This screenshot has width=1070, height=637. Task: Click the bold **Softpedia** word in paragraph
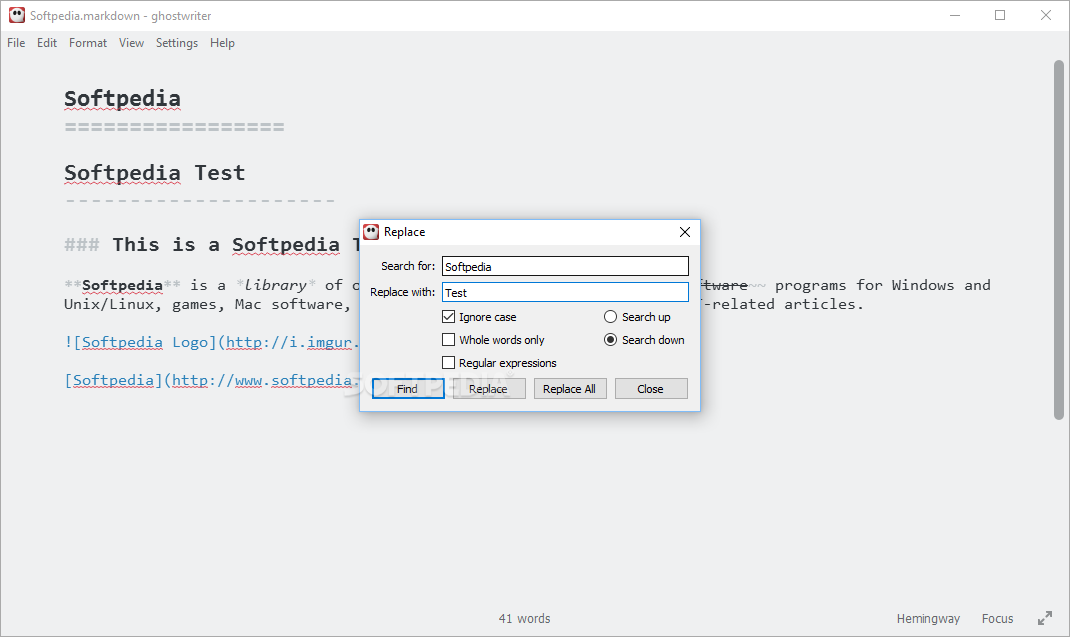point(122,285)
